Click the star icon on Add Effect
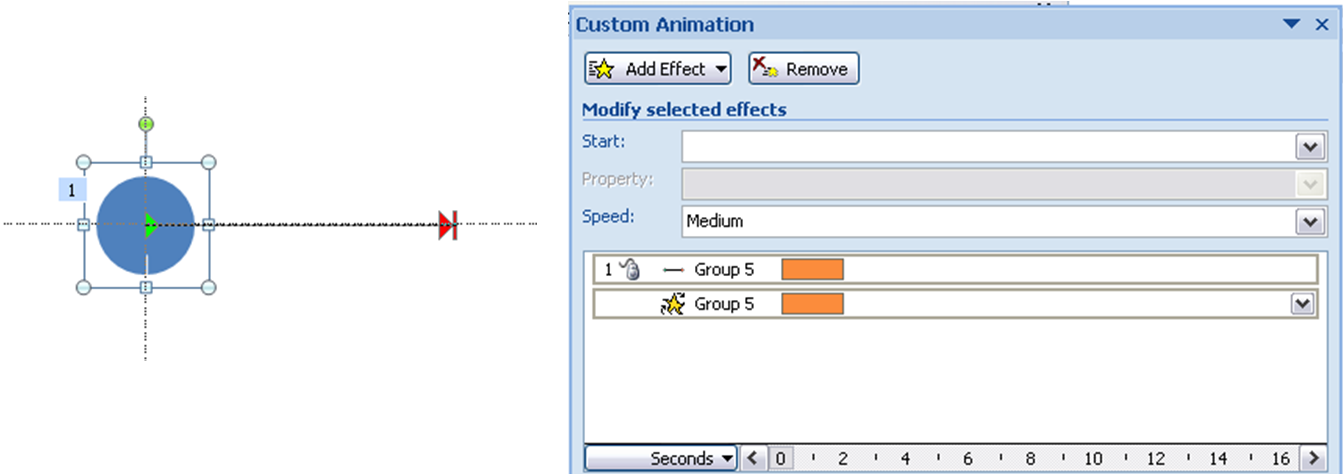The height and width of the screenshot is (475, 1344). (601, 69)
